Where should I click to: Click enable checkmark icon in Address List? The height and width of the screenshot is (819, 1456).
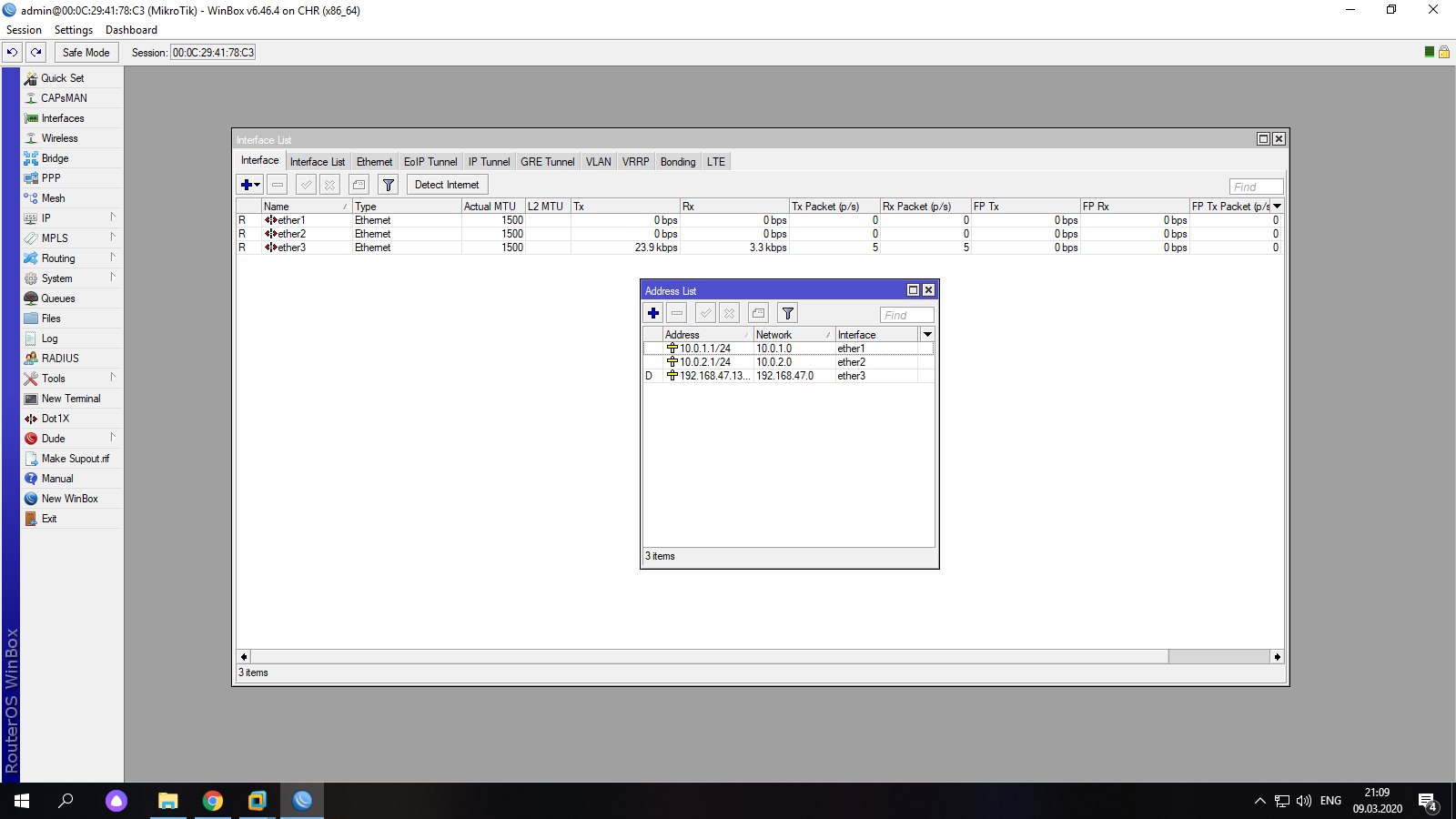(x=706, y=313)
